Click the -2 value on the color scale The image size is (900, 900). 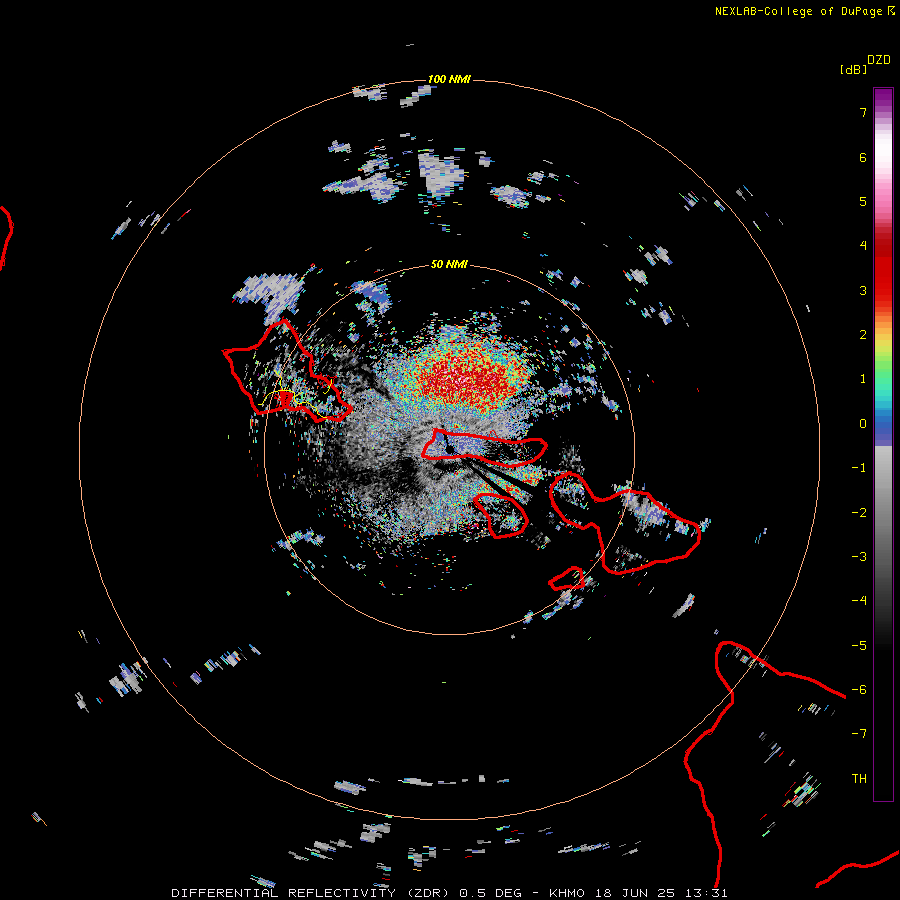pyautogui.click(x=859, y=513)
